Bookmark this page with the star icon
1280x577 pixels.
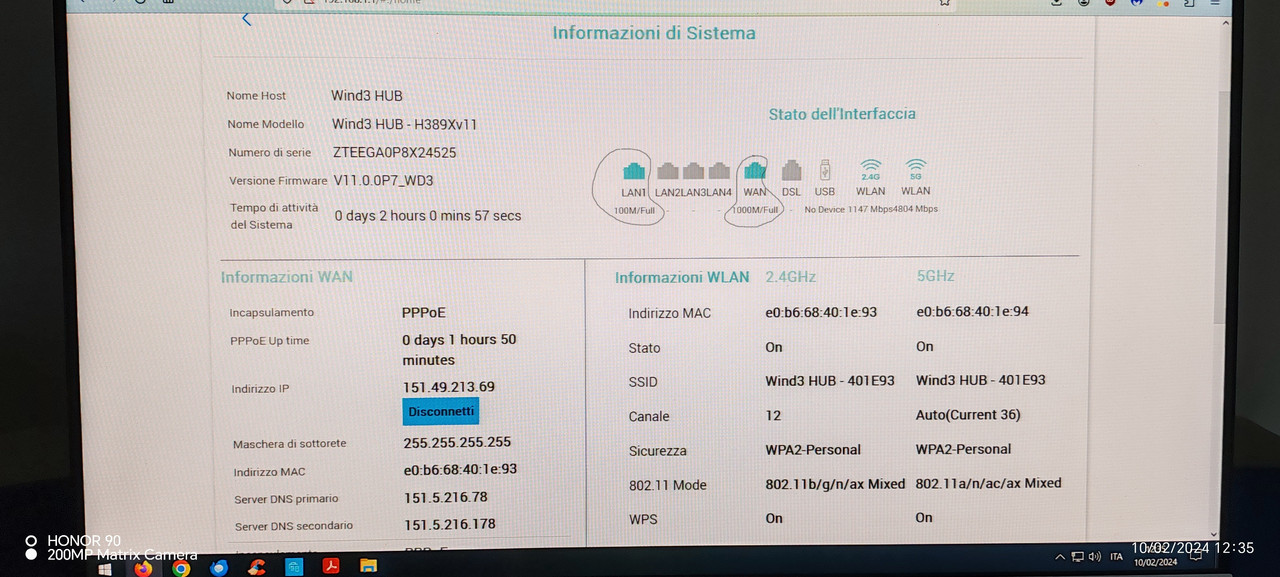click(x=944, y=4)
